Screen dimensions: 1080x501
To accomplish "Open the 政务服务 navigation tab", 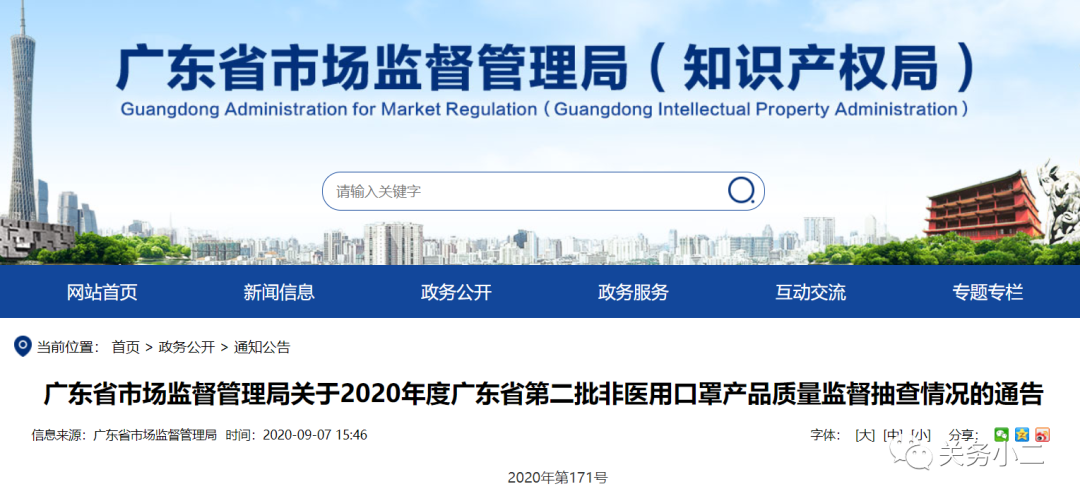I will tap(633, 292).
